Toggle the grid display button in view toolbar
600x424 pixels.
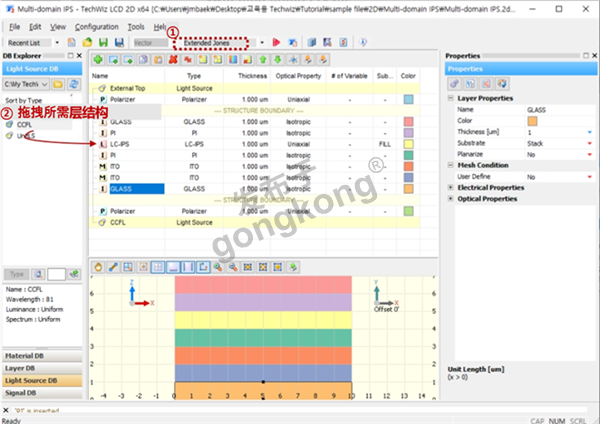click(x=158, y=267)
